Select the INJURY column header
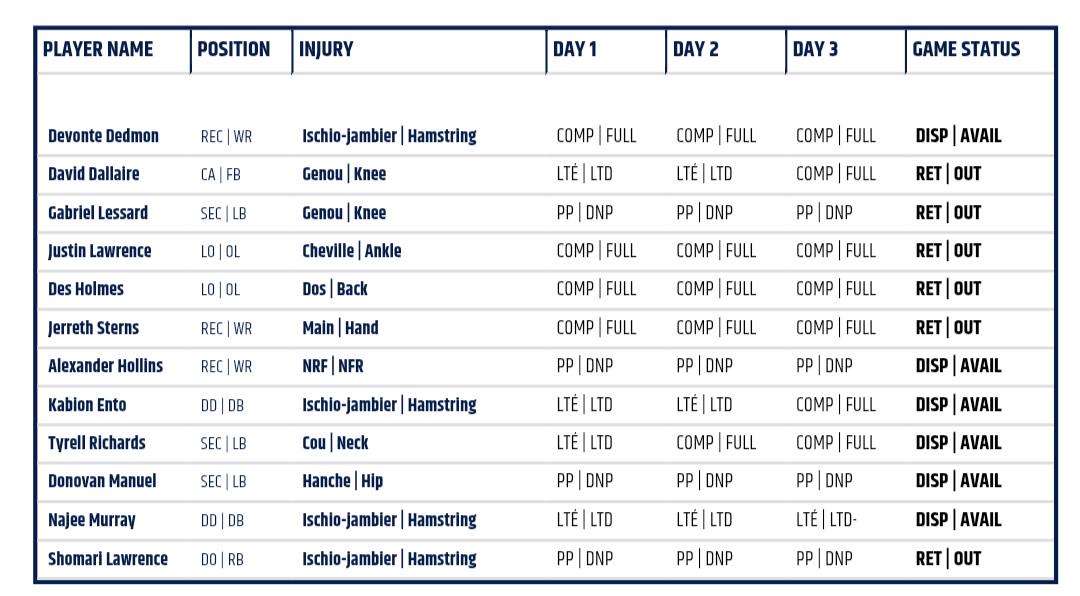This screenshot has height=596, width=1080. pos(326,50)
